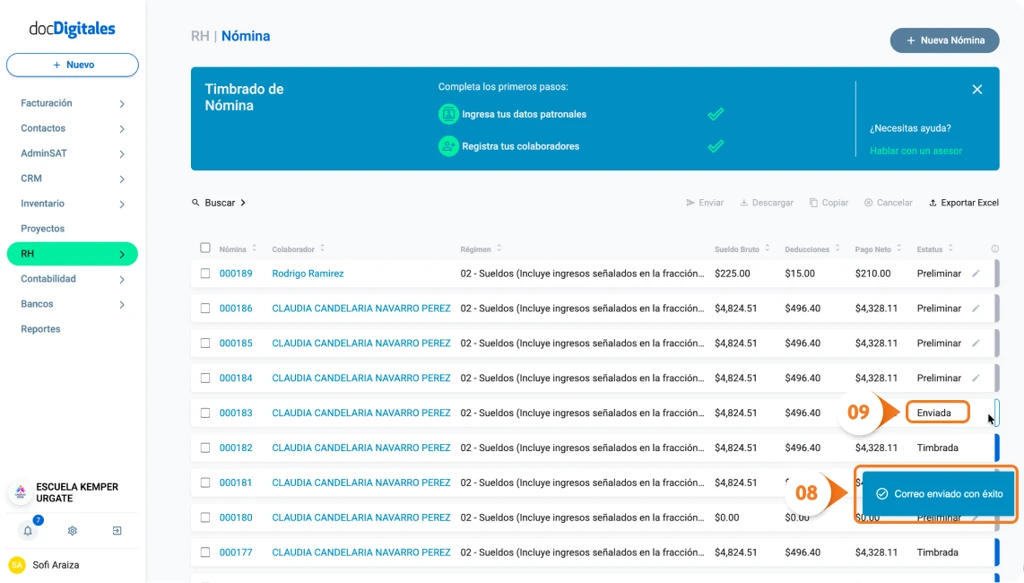Viewport: 1024px width, 583px height.
Task: Sort by the Sueldo Bruto column arrows
Action: click(x=767, y=249)
